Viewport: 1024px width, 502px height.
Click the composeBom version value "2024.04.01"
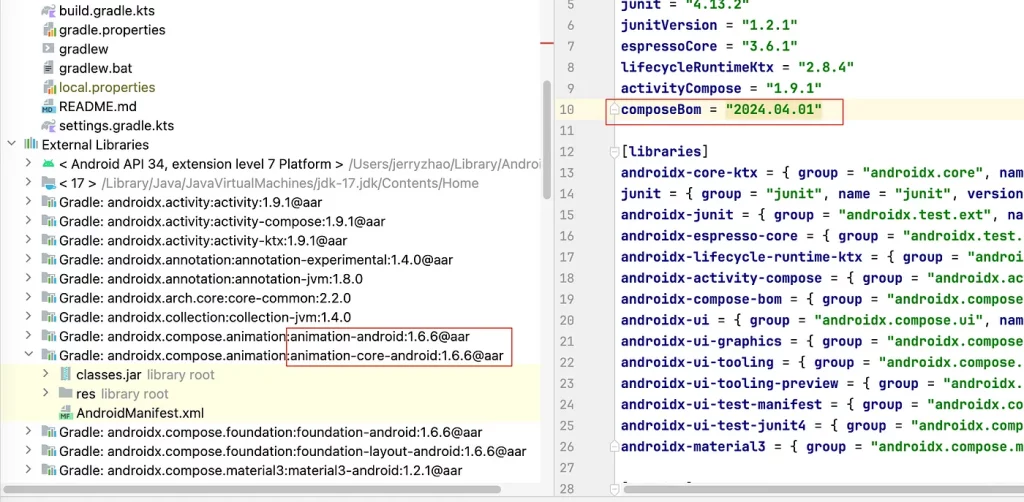click(773, 109)
